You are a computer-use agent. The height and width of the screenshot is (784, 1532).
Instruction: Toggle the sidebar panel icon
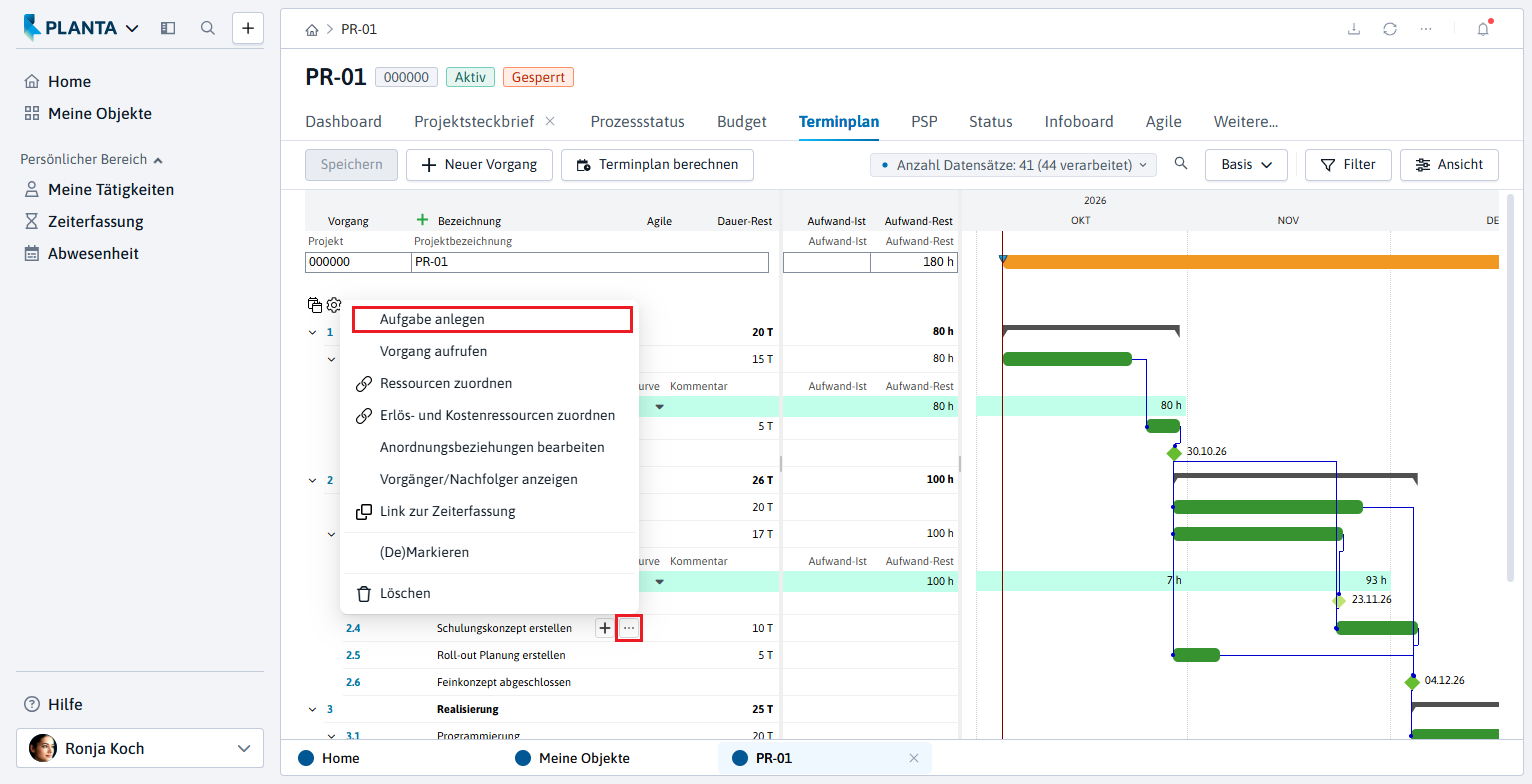(x=168, y=28)
